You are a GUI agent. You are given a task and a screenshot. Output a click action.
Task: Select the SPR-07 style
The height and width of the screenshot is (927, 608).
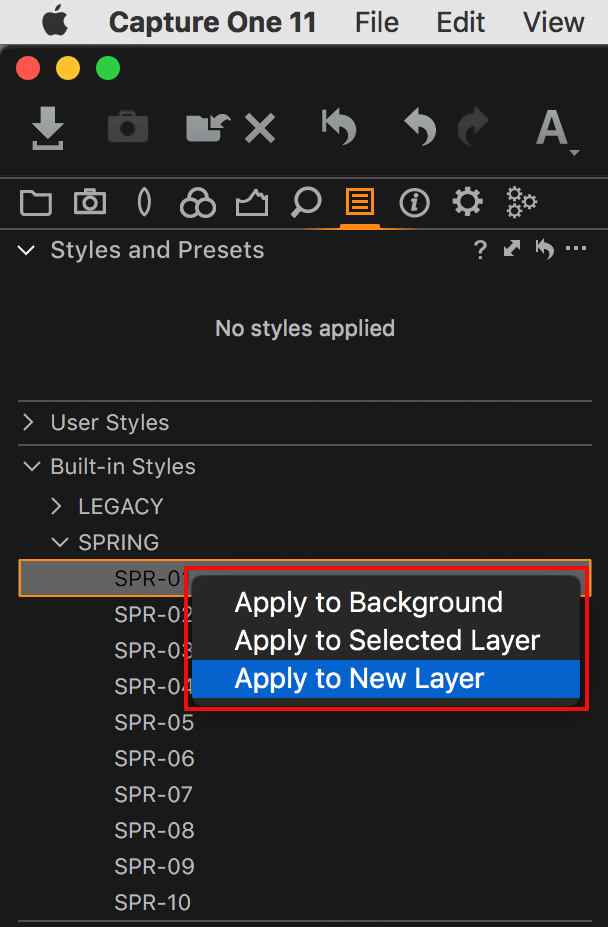[x=153, y=795]
